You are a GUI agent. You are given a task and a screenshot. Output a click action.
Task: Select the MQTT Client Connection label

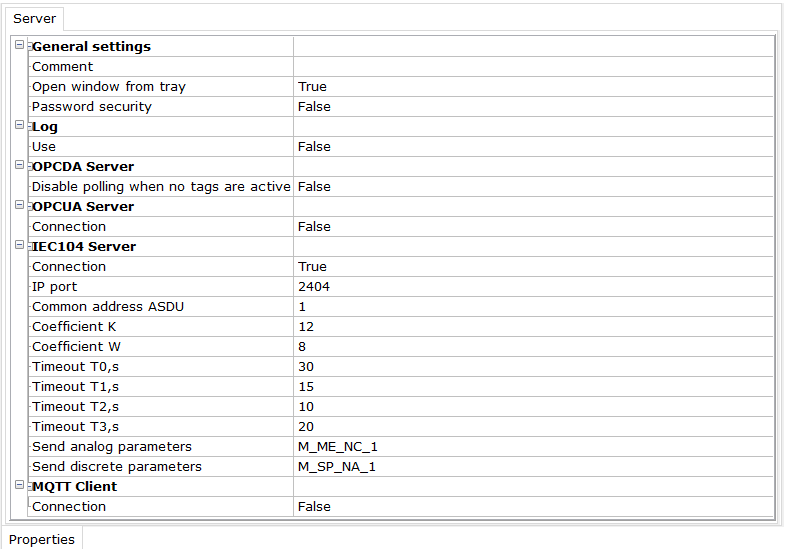[69, 507]
